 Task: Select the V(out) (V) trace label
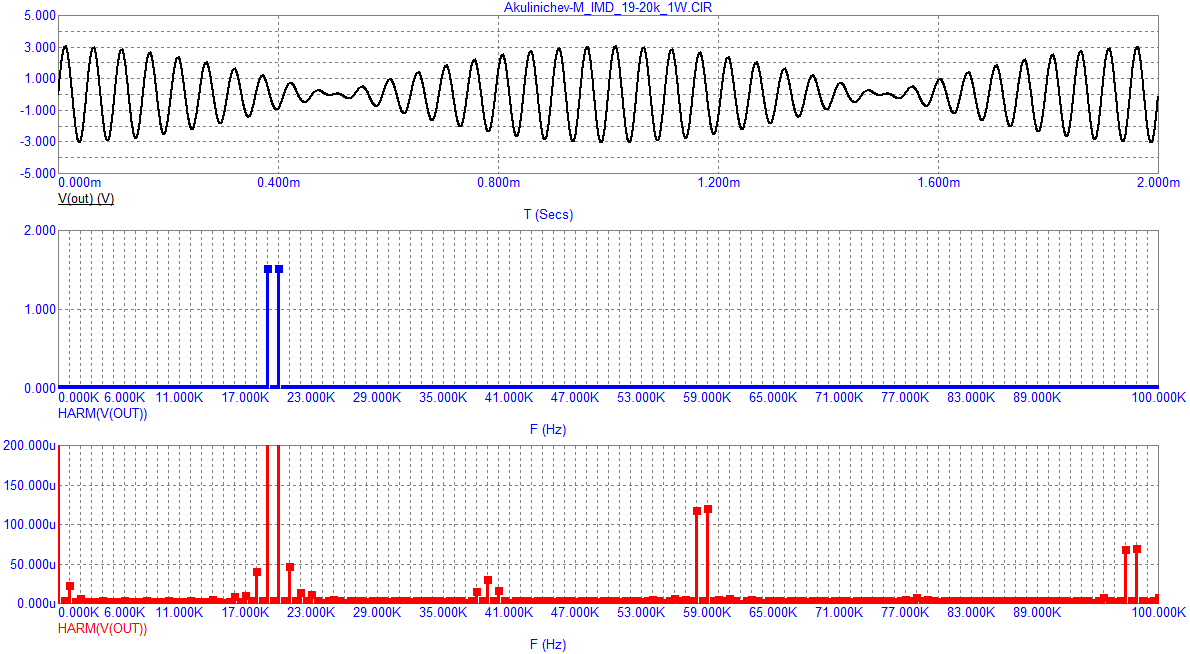86,199
